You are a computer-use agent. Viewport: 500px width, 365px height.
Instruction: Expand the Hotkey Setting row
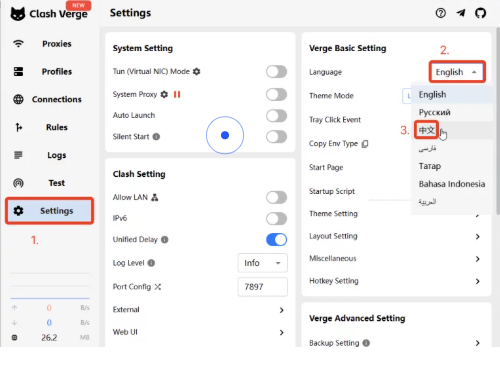click(x=396, y=281)
